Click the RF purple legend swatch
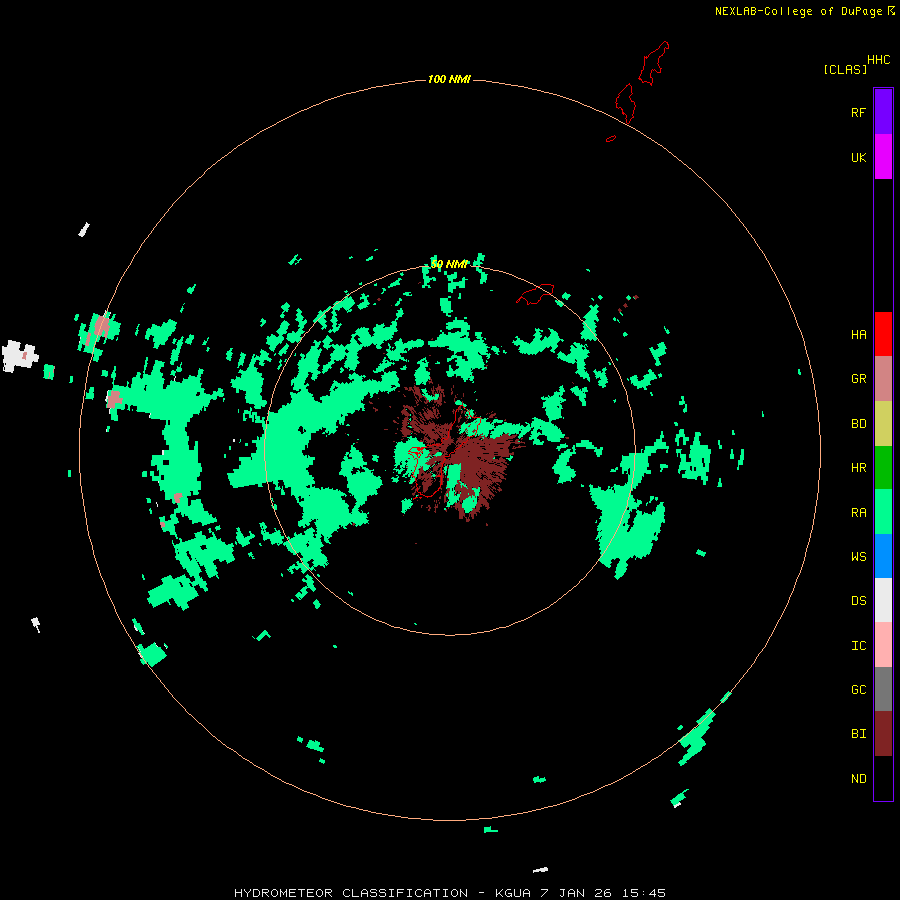The height and width of the screenshot is (900, 900). (x=883, y=112)
